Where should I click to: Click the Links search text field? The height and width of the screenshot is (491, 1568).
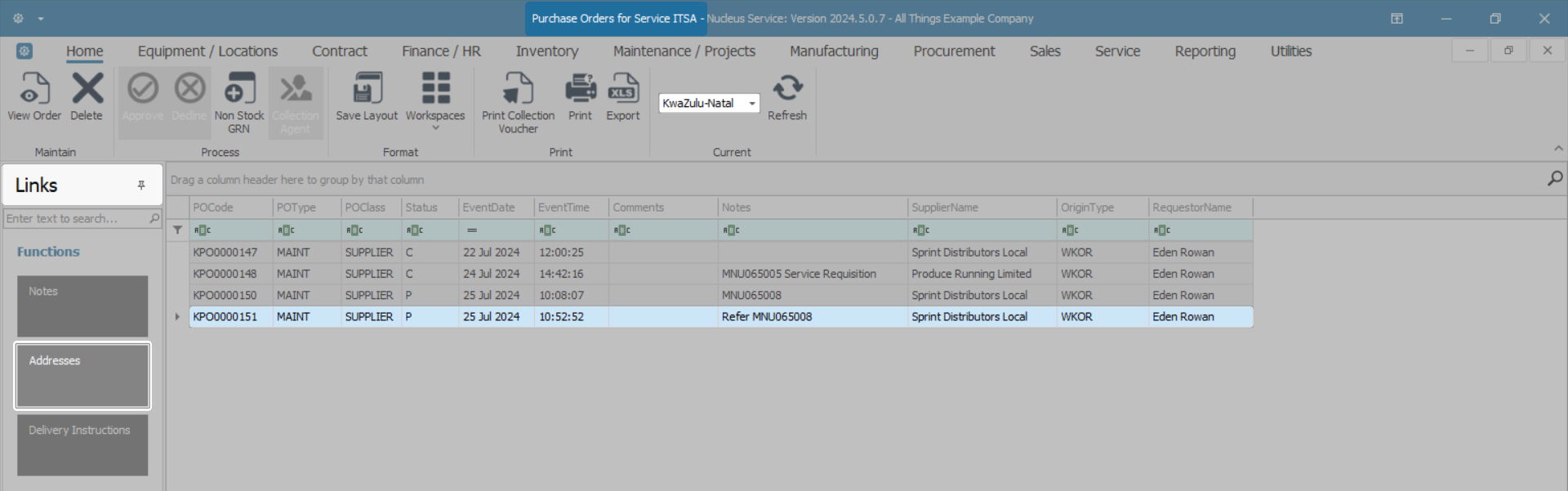[x=75, y=219]
